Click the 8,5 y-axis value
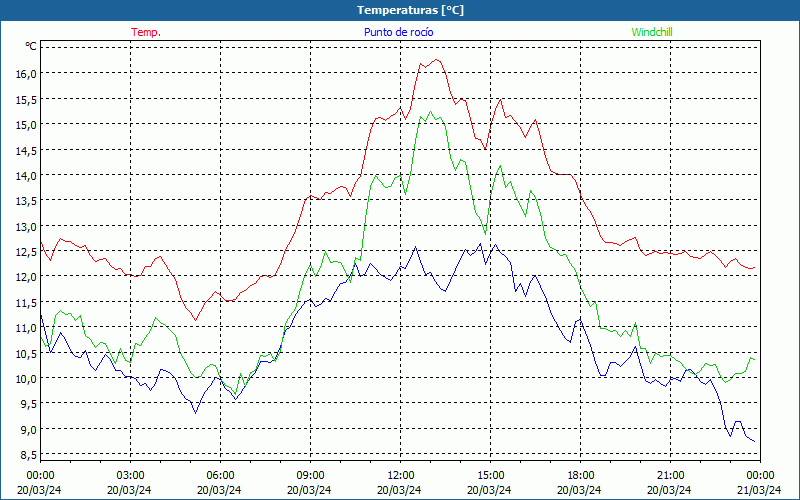Screen dimensions: 800x500 29,455
